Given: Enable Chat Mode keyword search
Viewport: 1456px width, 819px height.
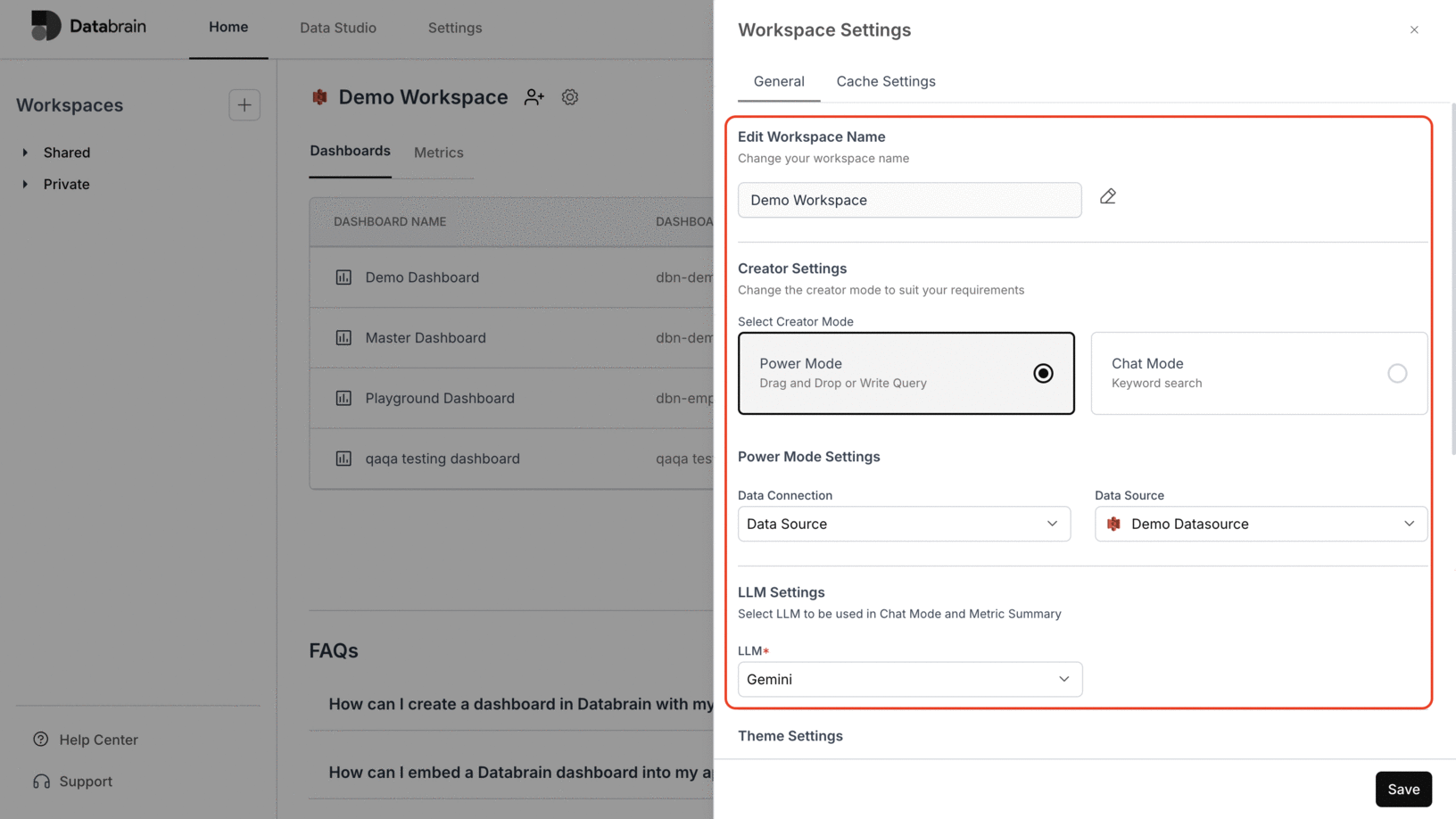Looking at the screenshot, I should point(1397,373).
